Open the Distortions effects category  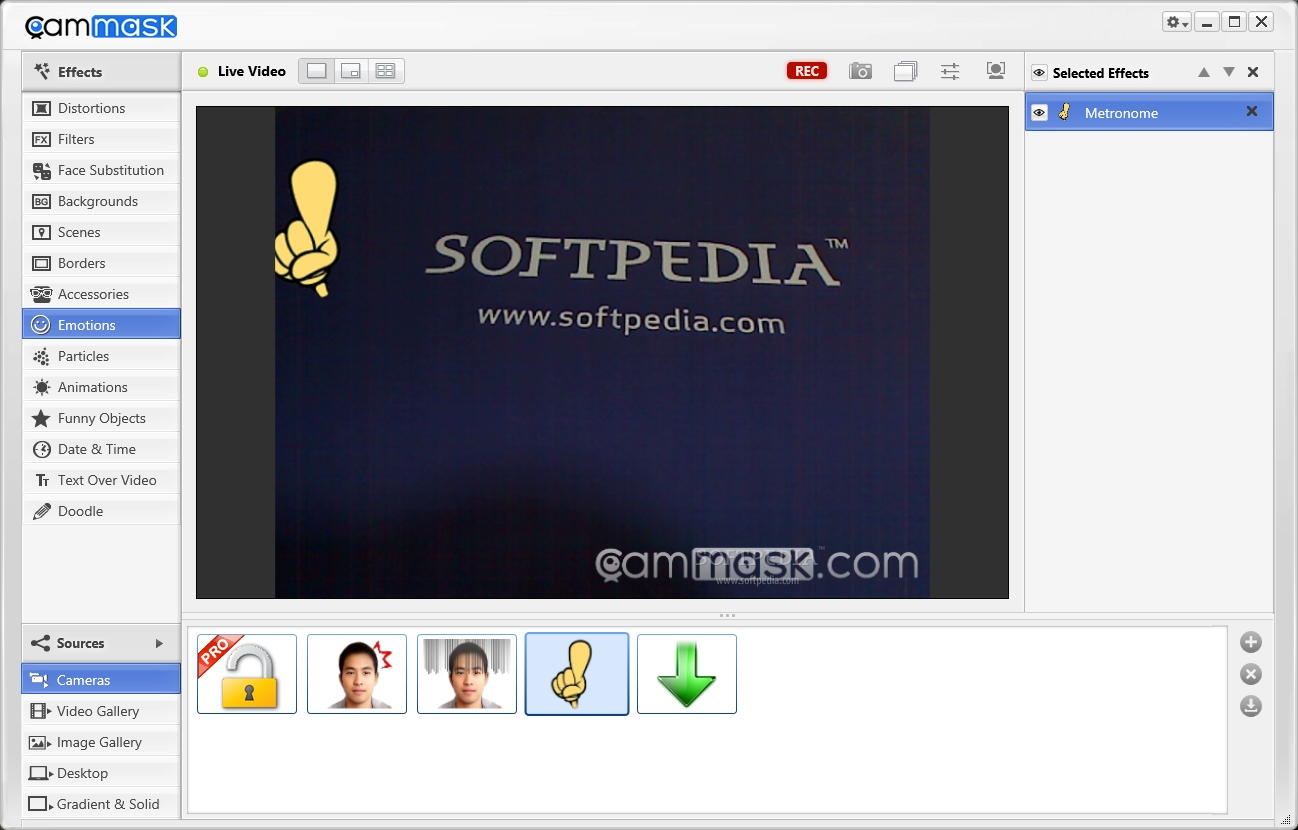point(101,108)
